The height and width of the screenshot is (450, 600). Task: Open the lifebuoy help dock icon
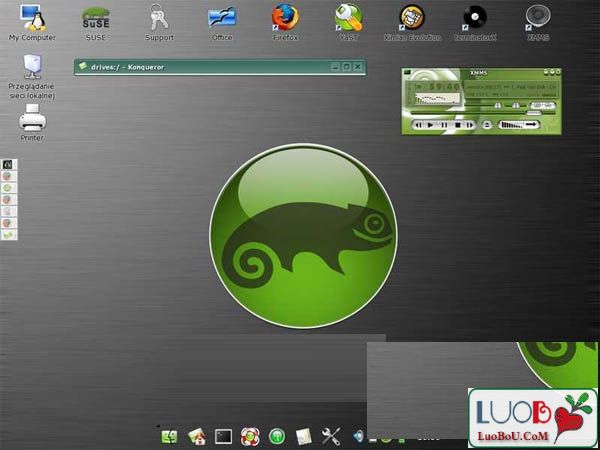(x=250, y=437)
